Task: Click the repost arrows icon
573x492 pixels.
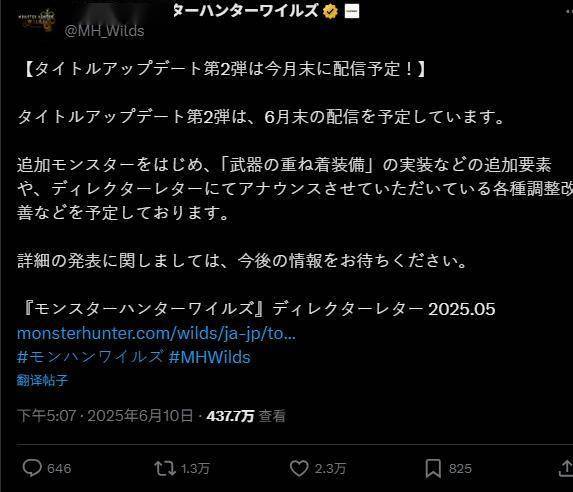Action: pos(165,468)
